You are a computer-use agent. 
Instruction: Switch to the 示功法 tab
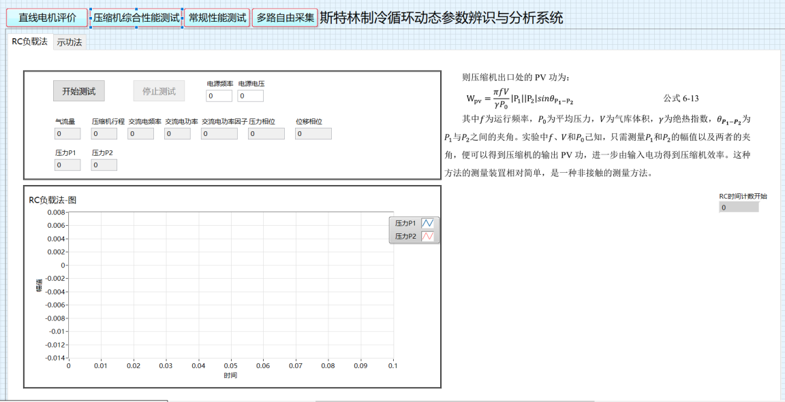coord(69,43)
